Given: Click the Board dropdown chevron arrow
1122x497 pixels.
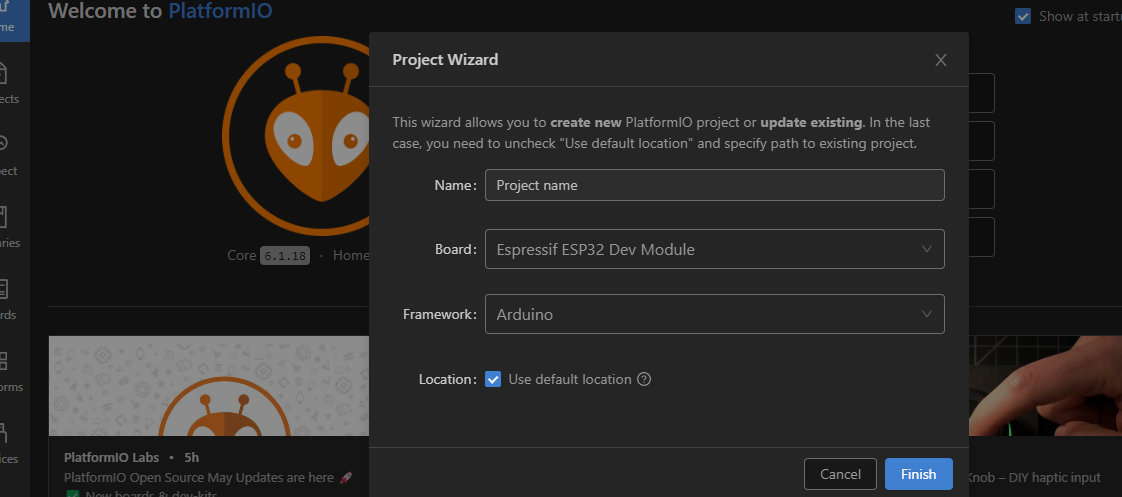Looking at the screenshot, I should 927,249.
